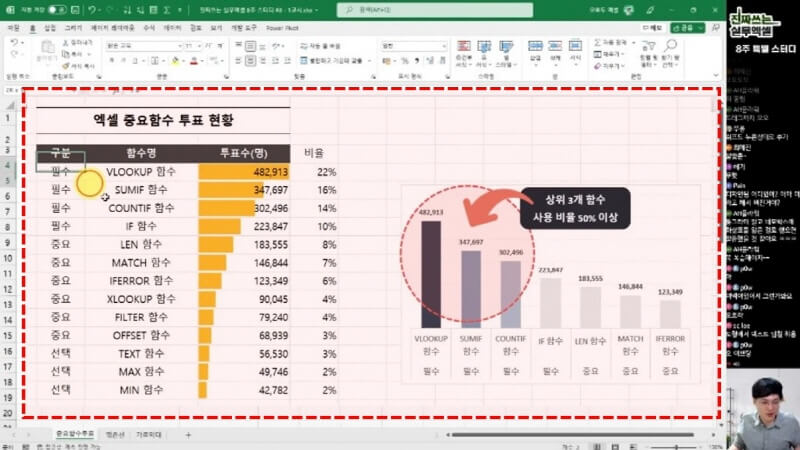800x450 pixels.
Task: Click the AutoSum sigma in quick access toolbar
Action: [167, 10]
